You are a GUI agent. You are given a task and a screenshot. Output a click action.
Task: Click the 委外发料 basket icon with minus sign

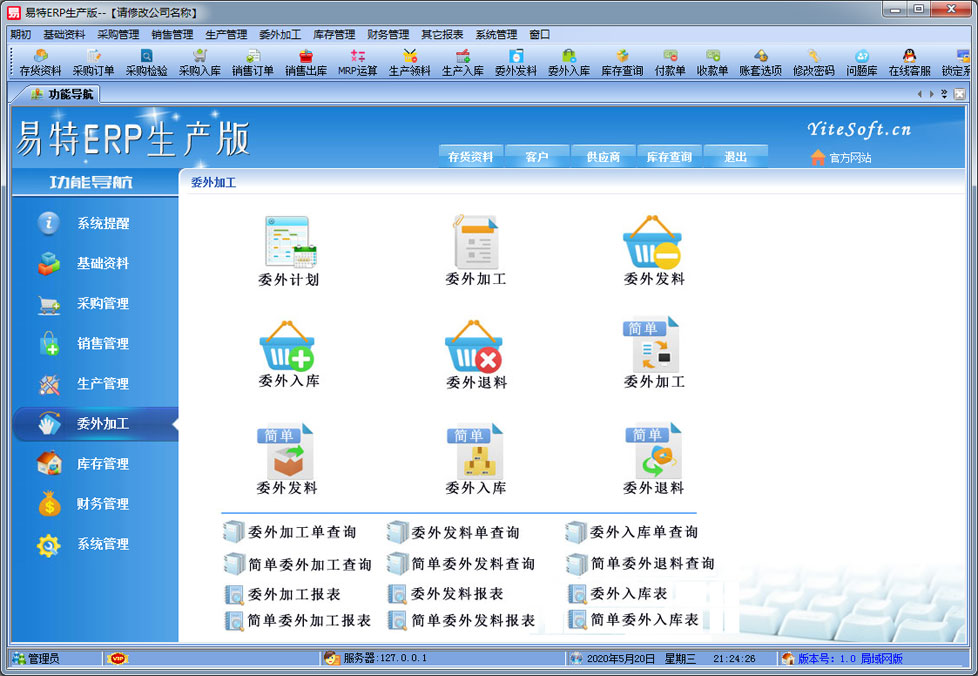(653, 243)
